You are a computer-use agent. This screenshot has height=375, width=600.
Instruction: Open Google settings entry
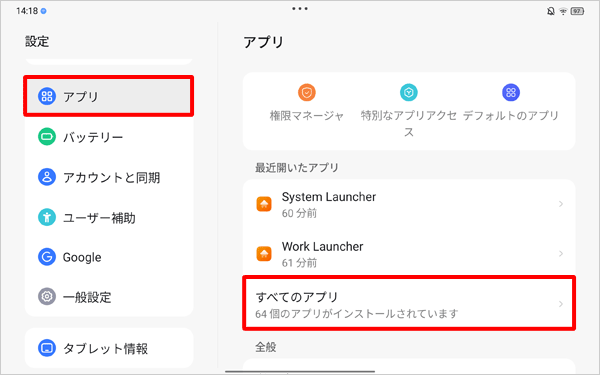point(109,257)
